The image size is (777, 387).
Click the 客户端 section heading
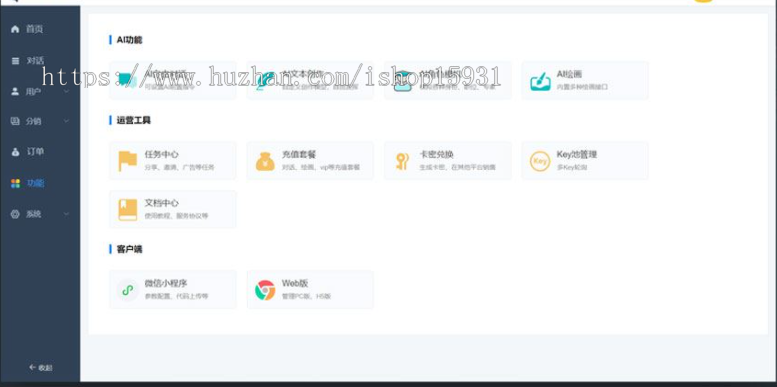pos(129,249)
